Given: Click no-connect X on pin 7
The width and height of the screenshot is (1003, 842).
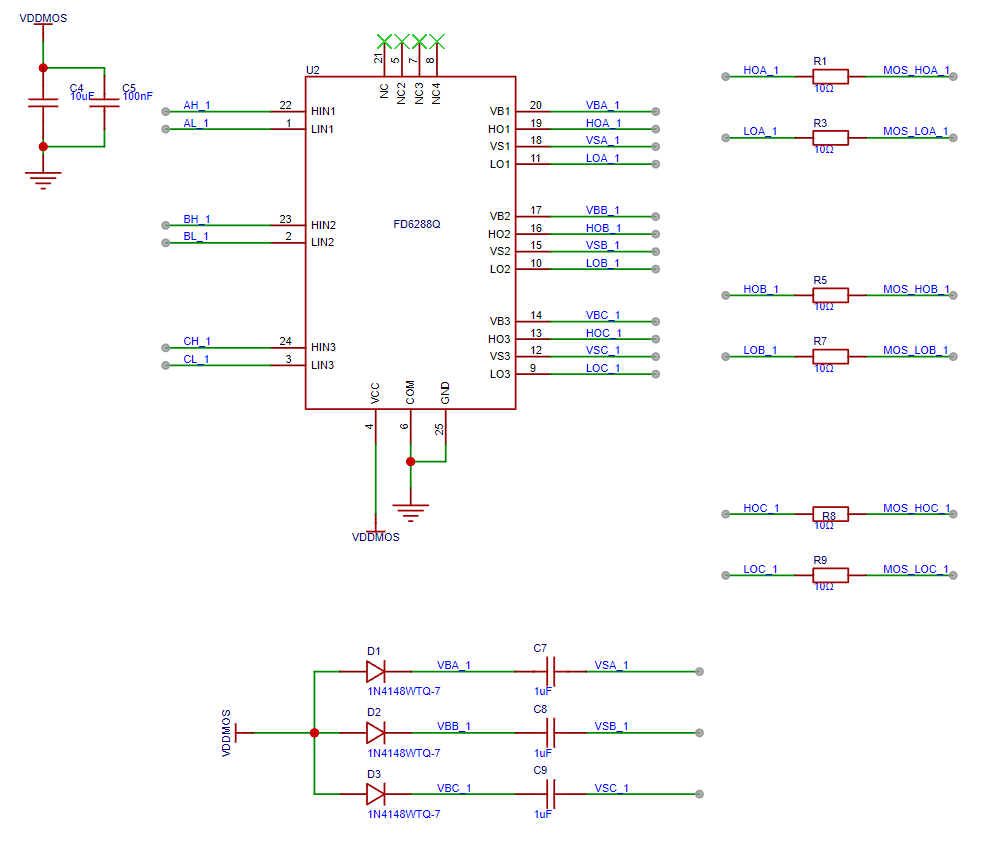Looking at the screenshot, I should (419, 42).
